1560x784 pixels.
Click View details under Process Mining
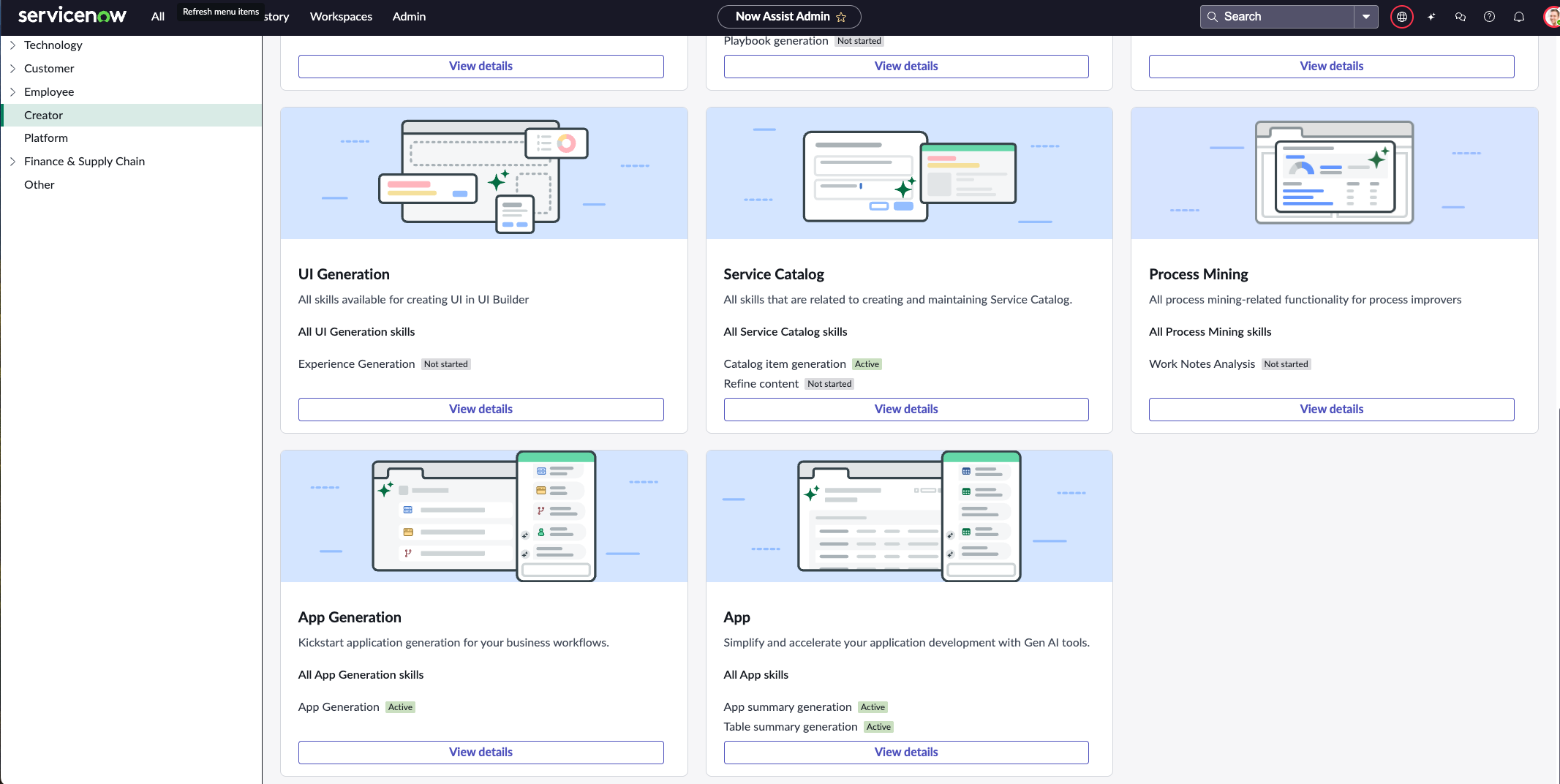coord(1331,410)
